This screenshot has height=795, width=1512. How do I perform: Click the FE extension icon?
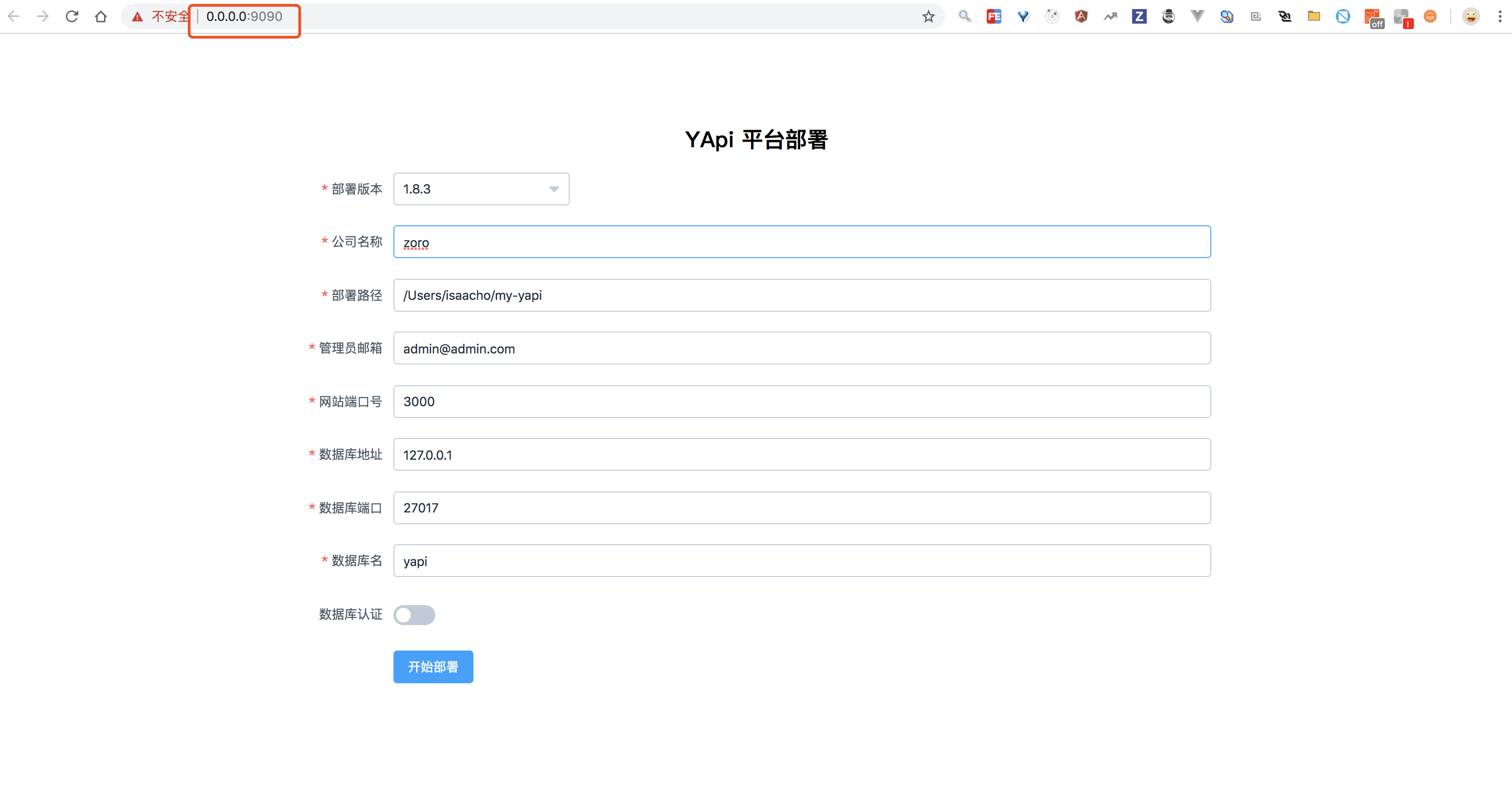[993, 16]
